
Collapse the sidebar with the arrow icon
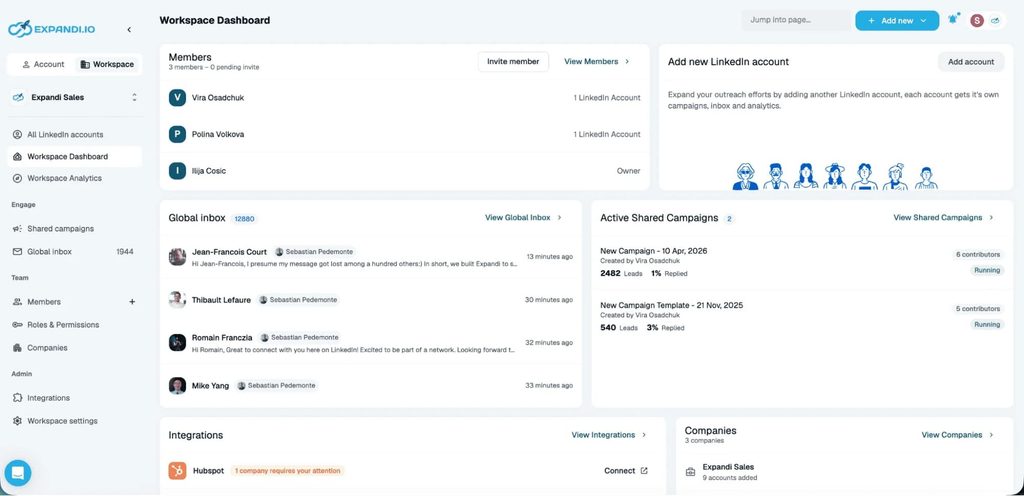(x=129, y=29)
